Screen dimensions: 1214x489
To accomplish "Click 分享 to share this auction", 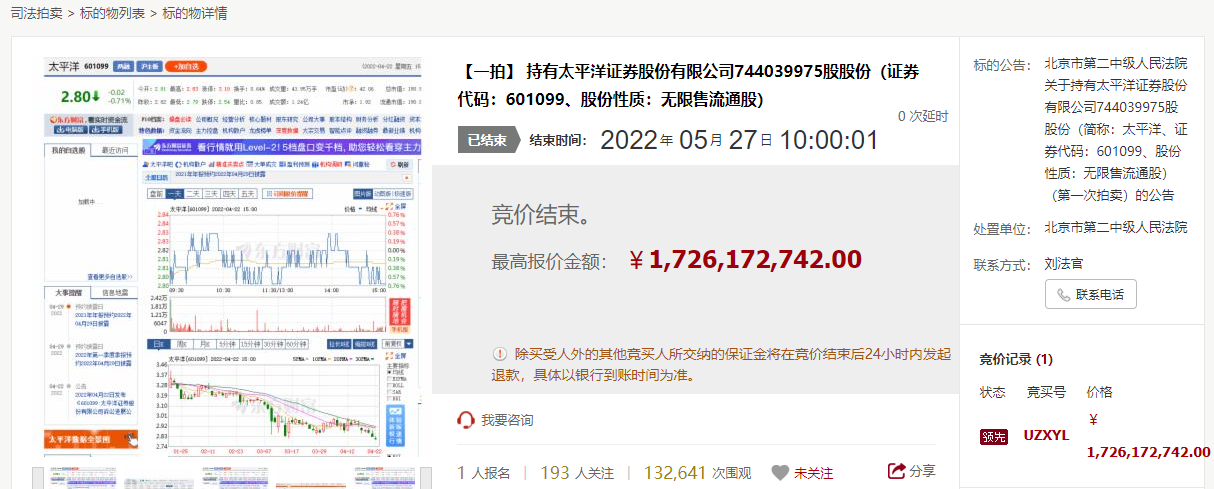I will [922, 471].
